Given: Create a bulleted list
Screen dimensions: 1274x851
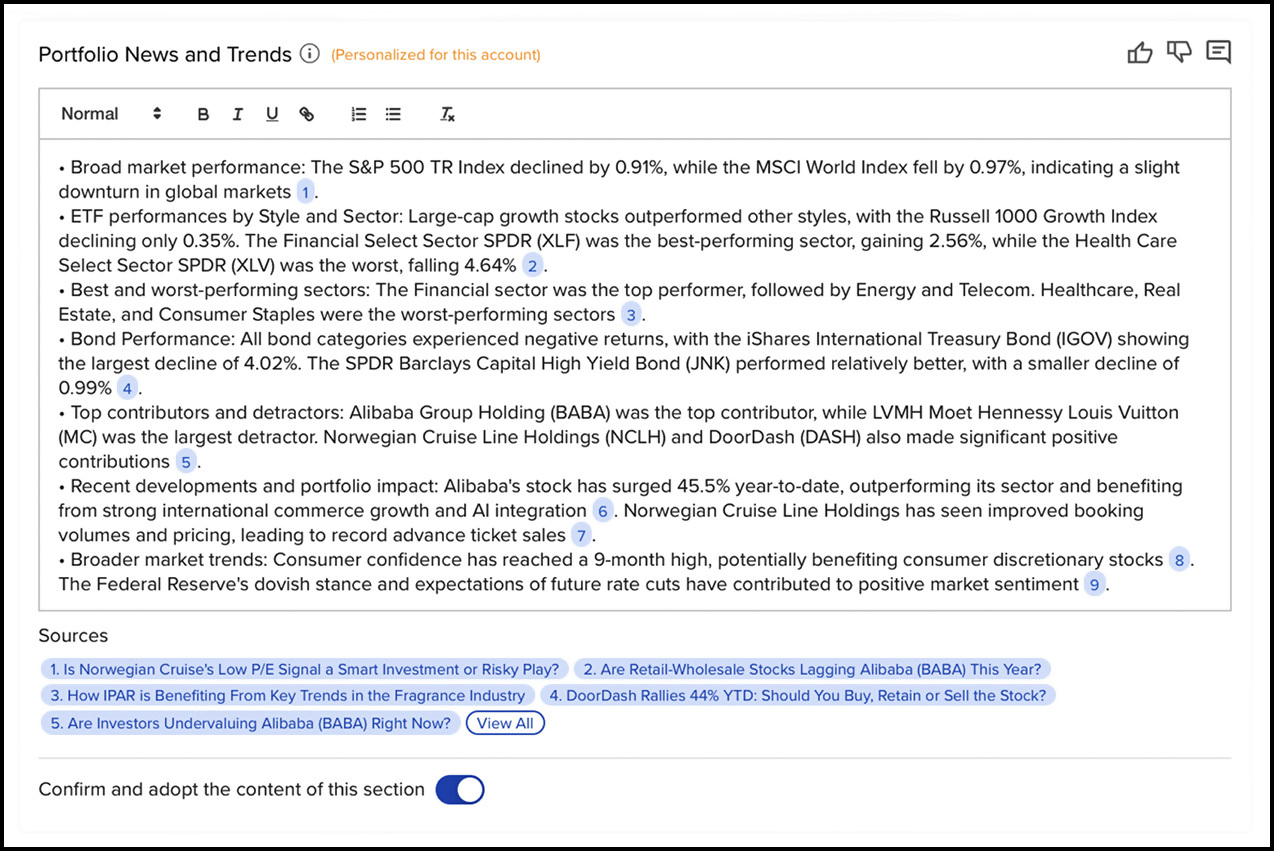Looking at the screenshot, I should 393,114.
